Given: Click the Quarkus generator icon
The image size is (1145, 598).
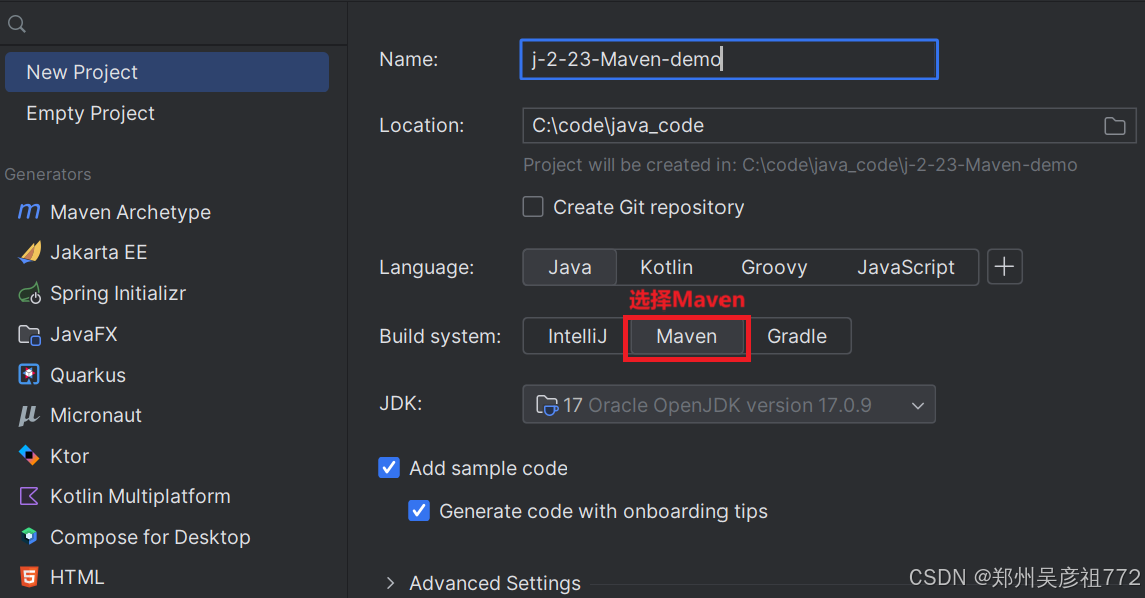Looking at the screenshot, I should click(28, 375).
